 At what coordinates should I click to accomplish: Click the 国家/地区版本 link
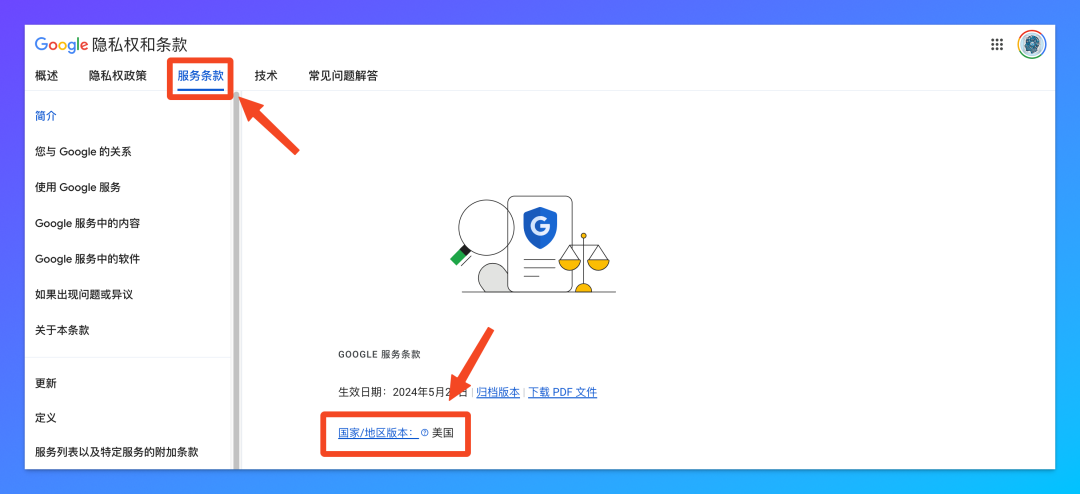tap(378, 433)
